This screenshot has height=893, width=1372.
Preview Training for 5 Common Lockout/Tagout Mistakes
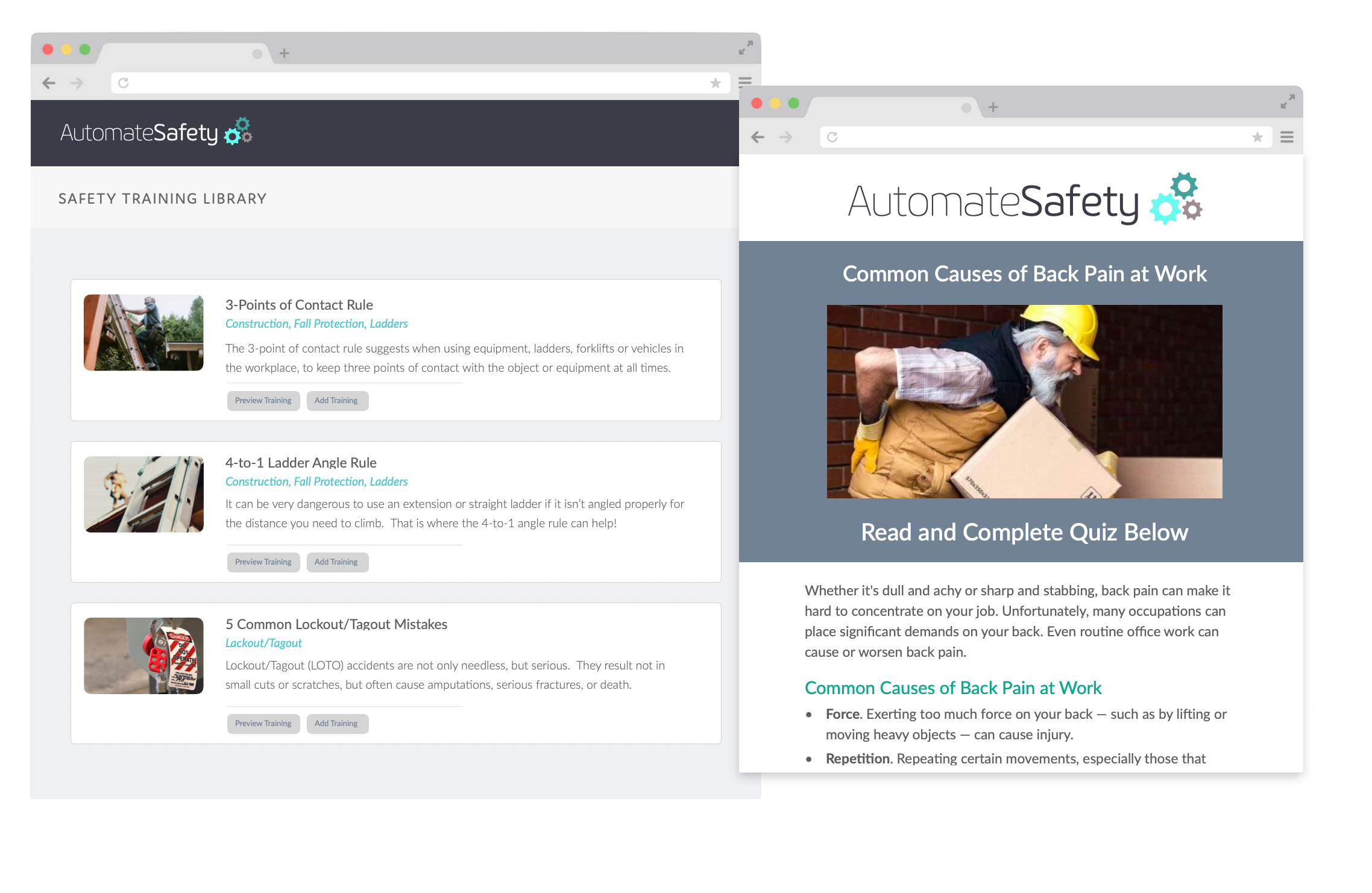(x=263, y=724)
